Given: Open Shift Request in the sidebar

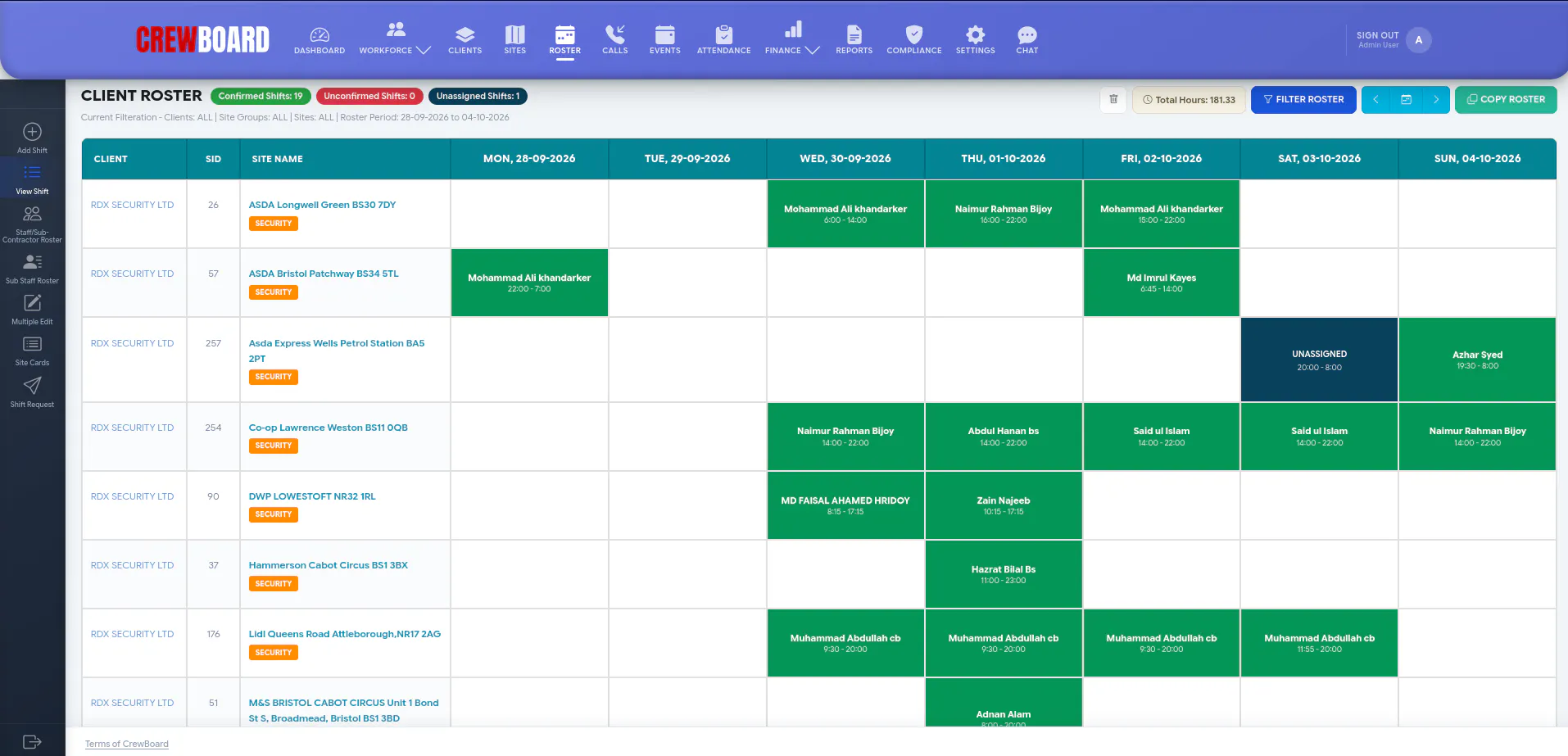Looking at the screenshot, I should (32, 392).
